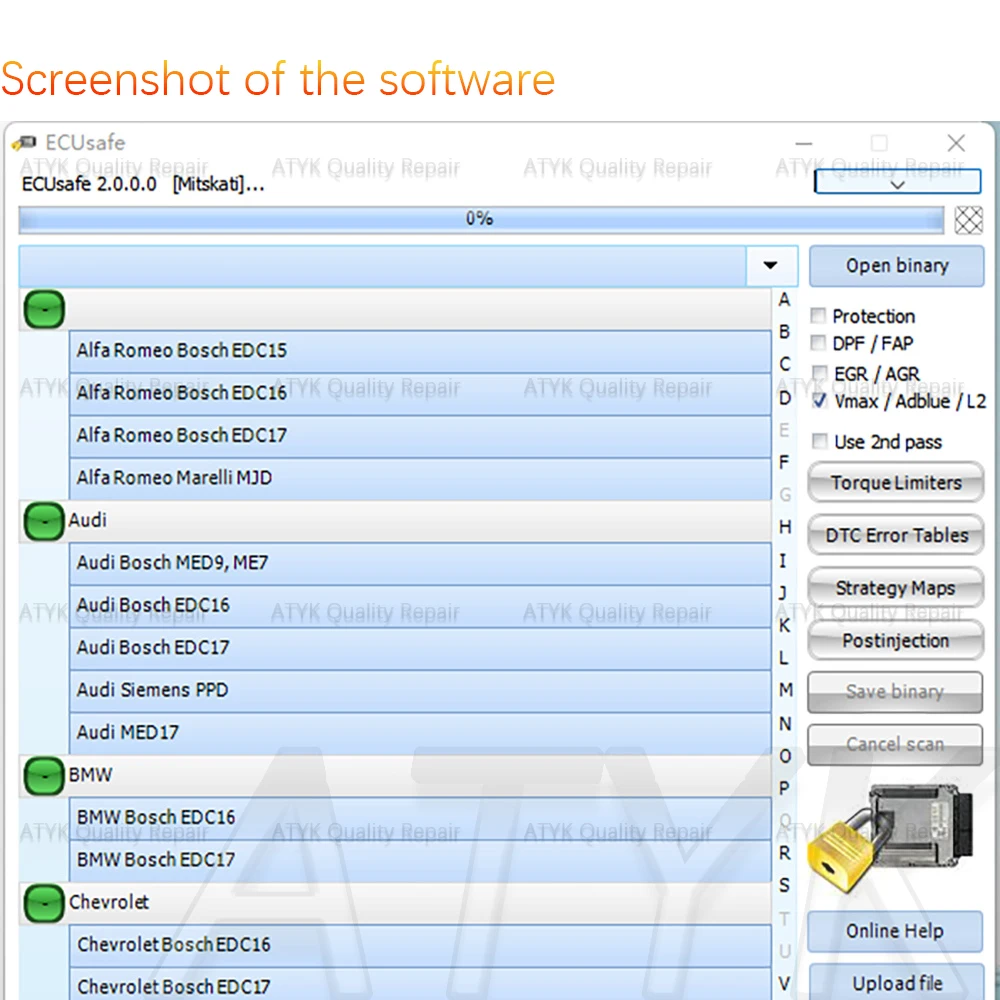Click the Save binary button
The image size is (1000, 1000).
pyautogui.click(x=895, y=692)
